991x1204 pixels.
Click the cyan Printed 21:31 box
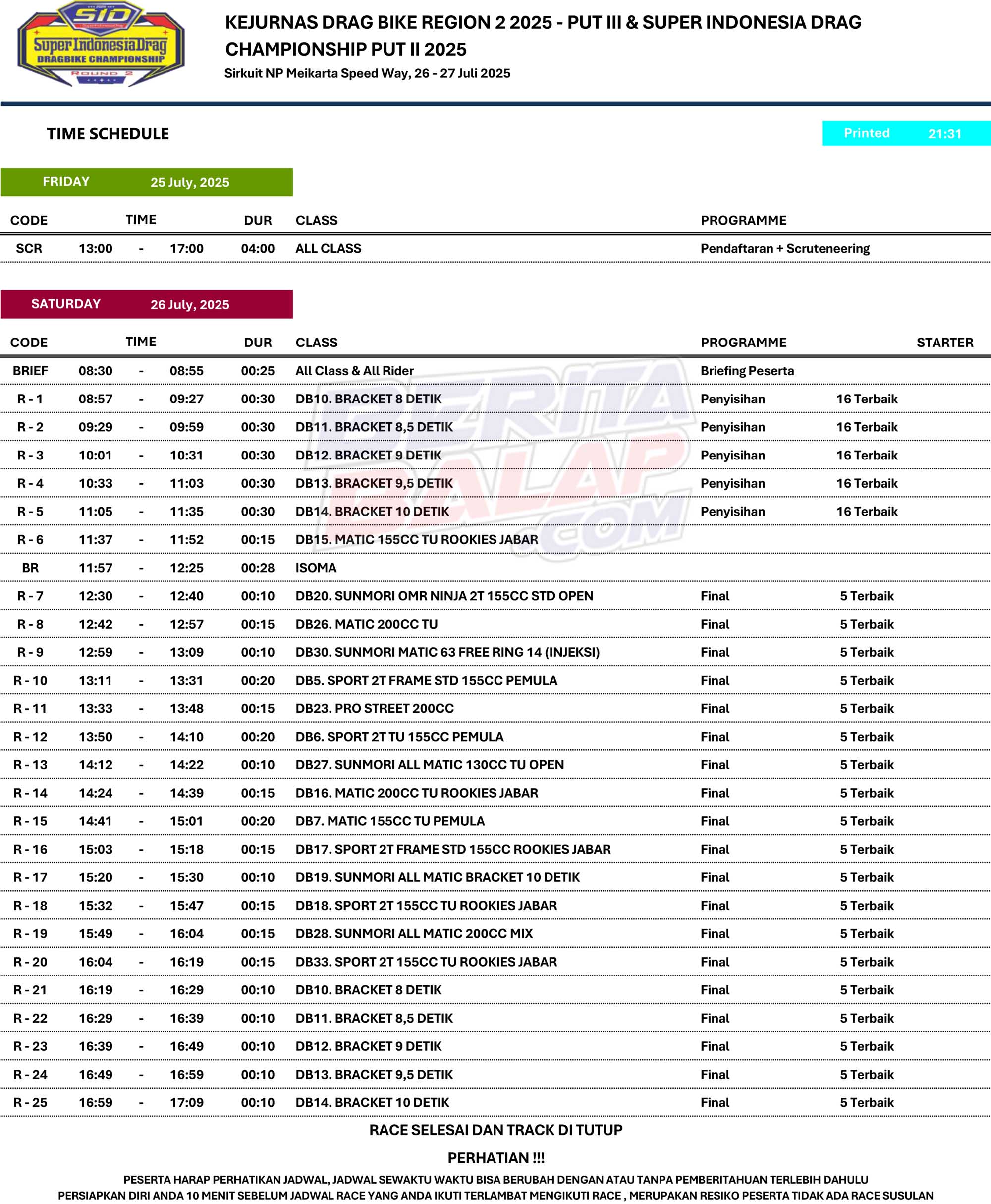905,133
